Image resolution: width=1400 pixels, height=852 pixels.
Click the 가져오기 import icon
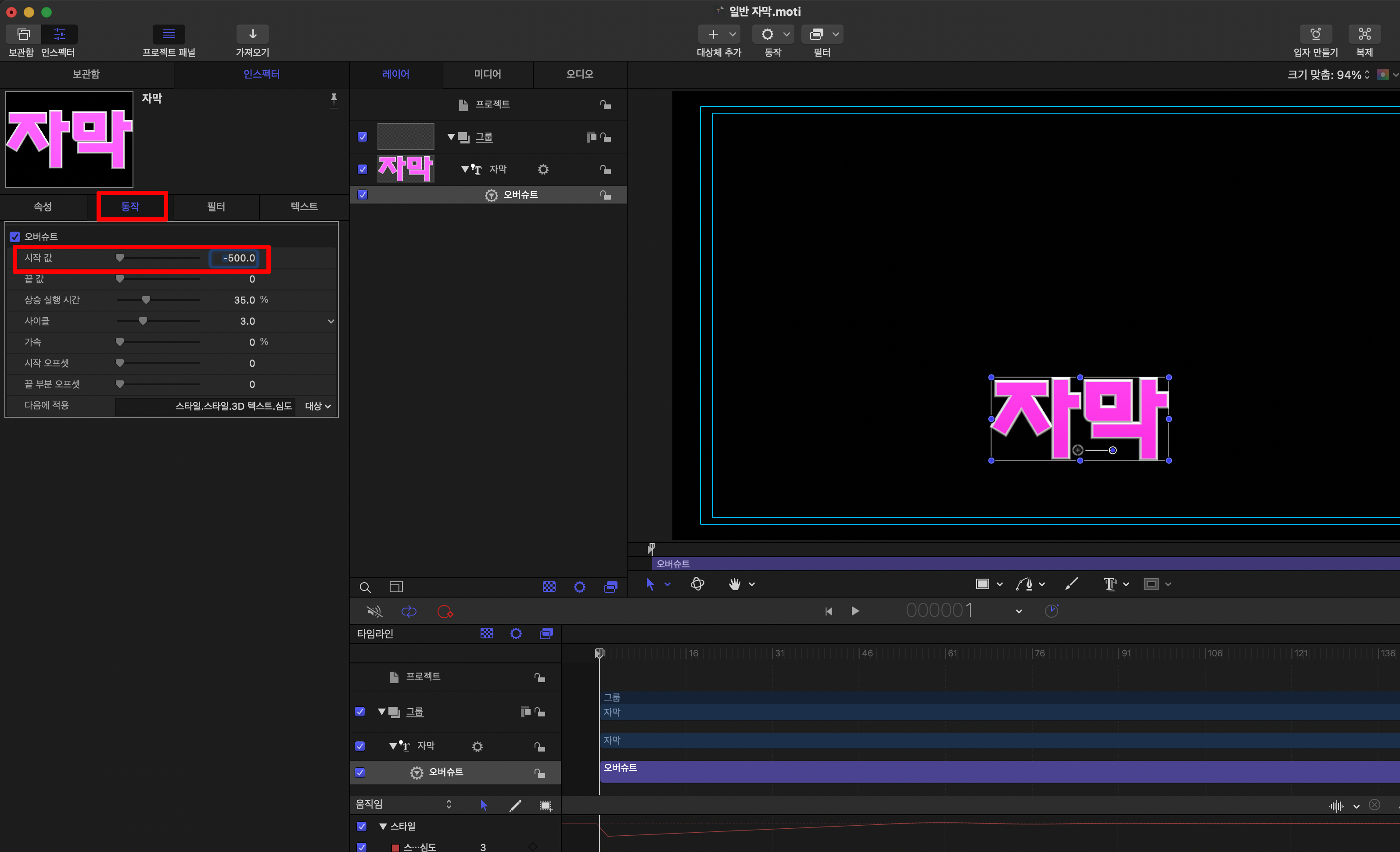(252, 34)
